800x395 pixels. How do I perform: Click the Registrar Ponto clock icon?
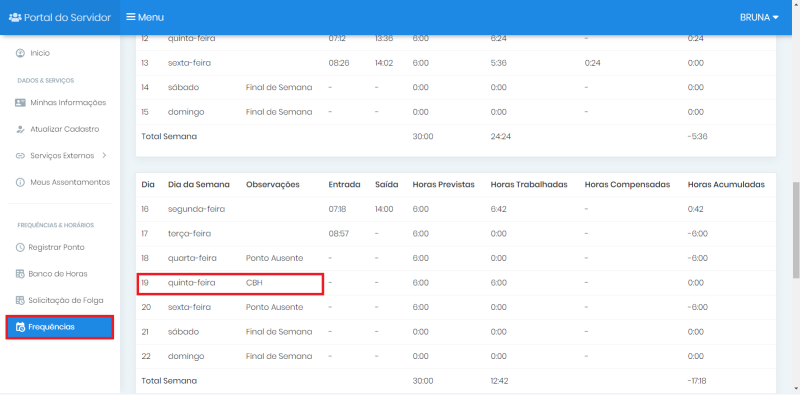pyautogui.click(x=20, y=248)
